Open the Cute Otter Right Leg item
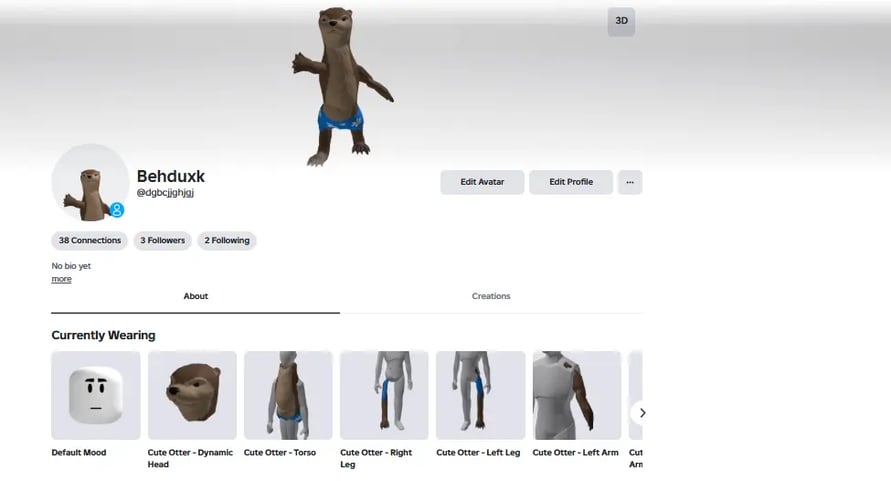This screenshot has width=891, height=481. (384, 395)
